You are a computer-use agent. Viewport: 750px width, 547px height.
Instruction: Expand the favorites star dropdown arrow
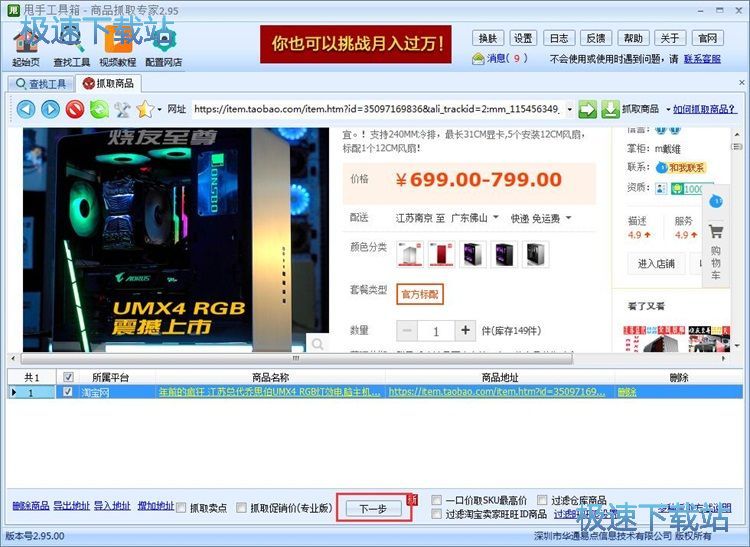pyautogui.click(x=159, y=109)
